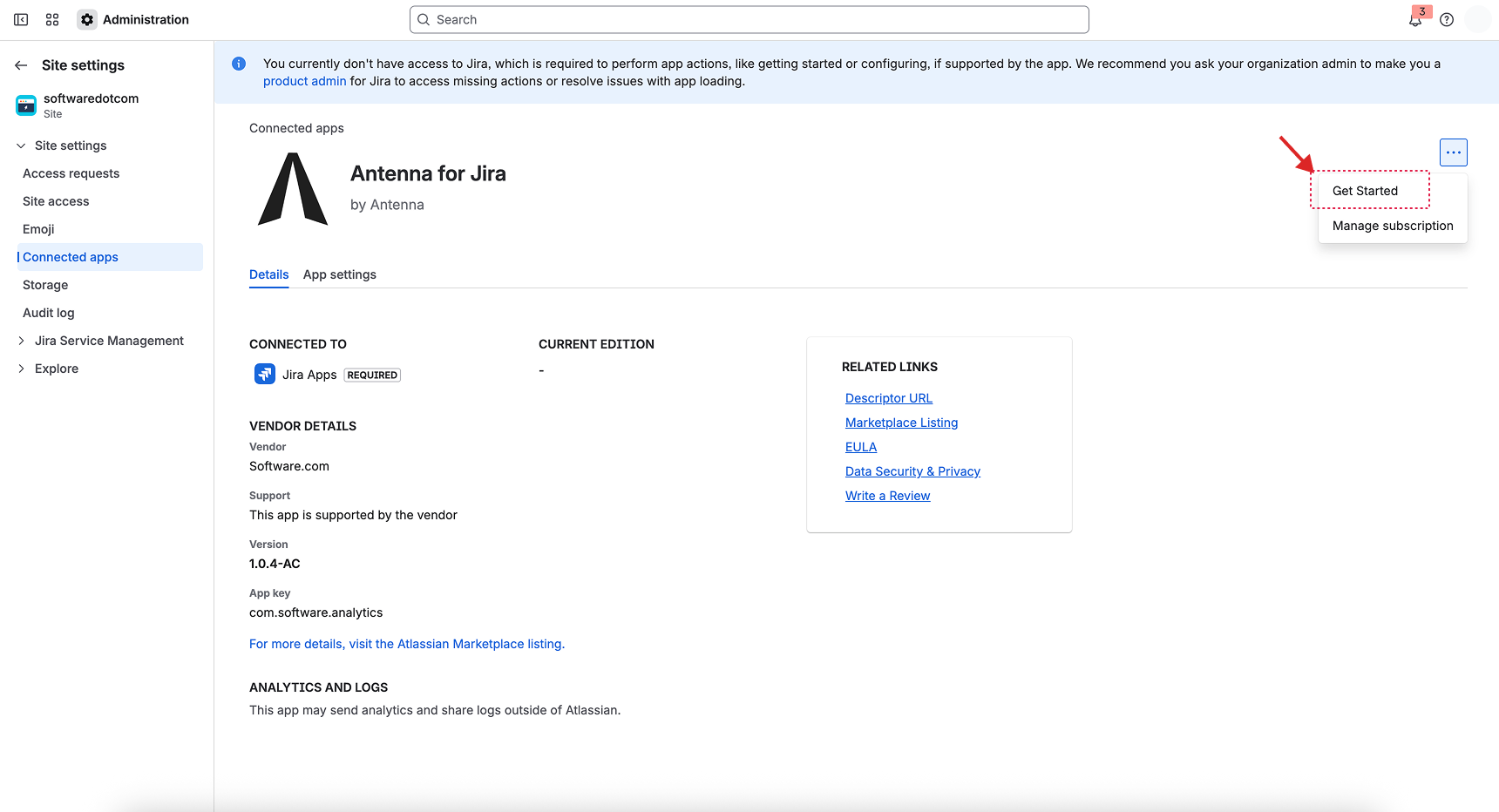Click the Antenna for Jira heading
This screenshot has width=1499, height=812.
point(428,173)
